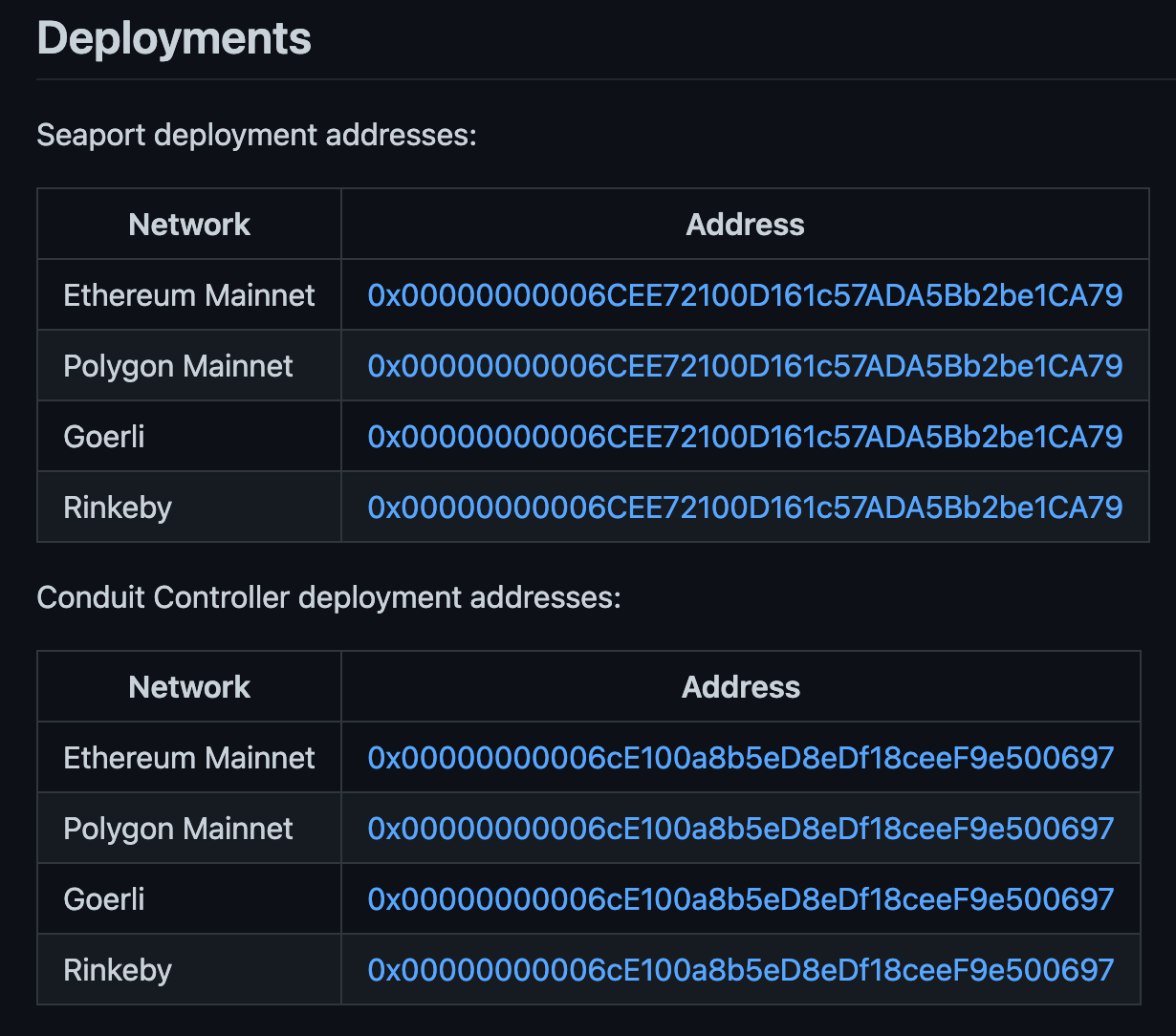Viewport: 1176px width, 1036px height.
Task: Select Polygon Mainnet cell in Seaport table
Action: tap(189, 366)
